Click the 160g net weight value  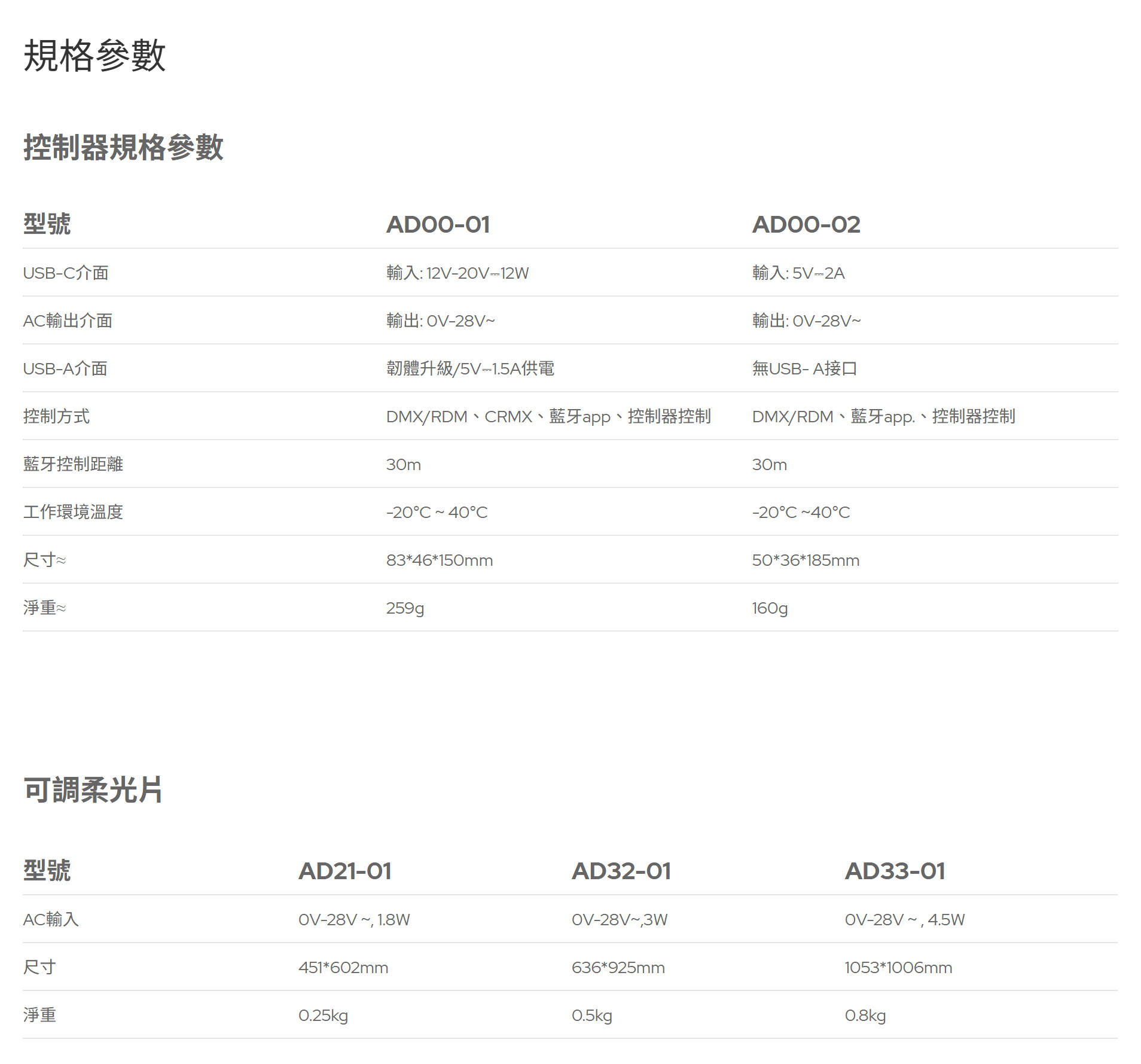point(769,608)
